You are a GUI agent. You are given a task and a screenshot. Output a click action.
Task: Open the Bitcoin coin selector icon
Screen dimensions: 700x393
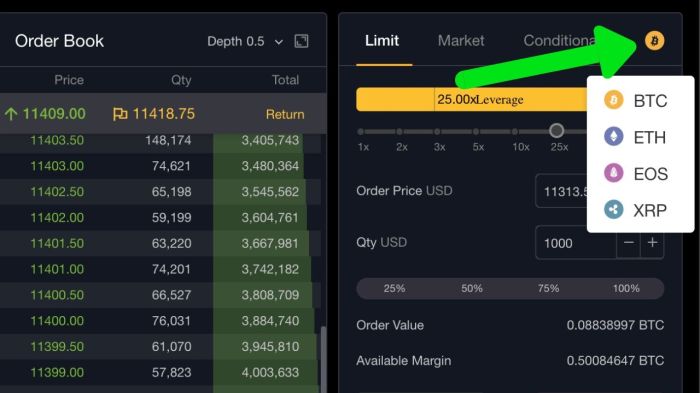[654, 41]
